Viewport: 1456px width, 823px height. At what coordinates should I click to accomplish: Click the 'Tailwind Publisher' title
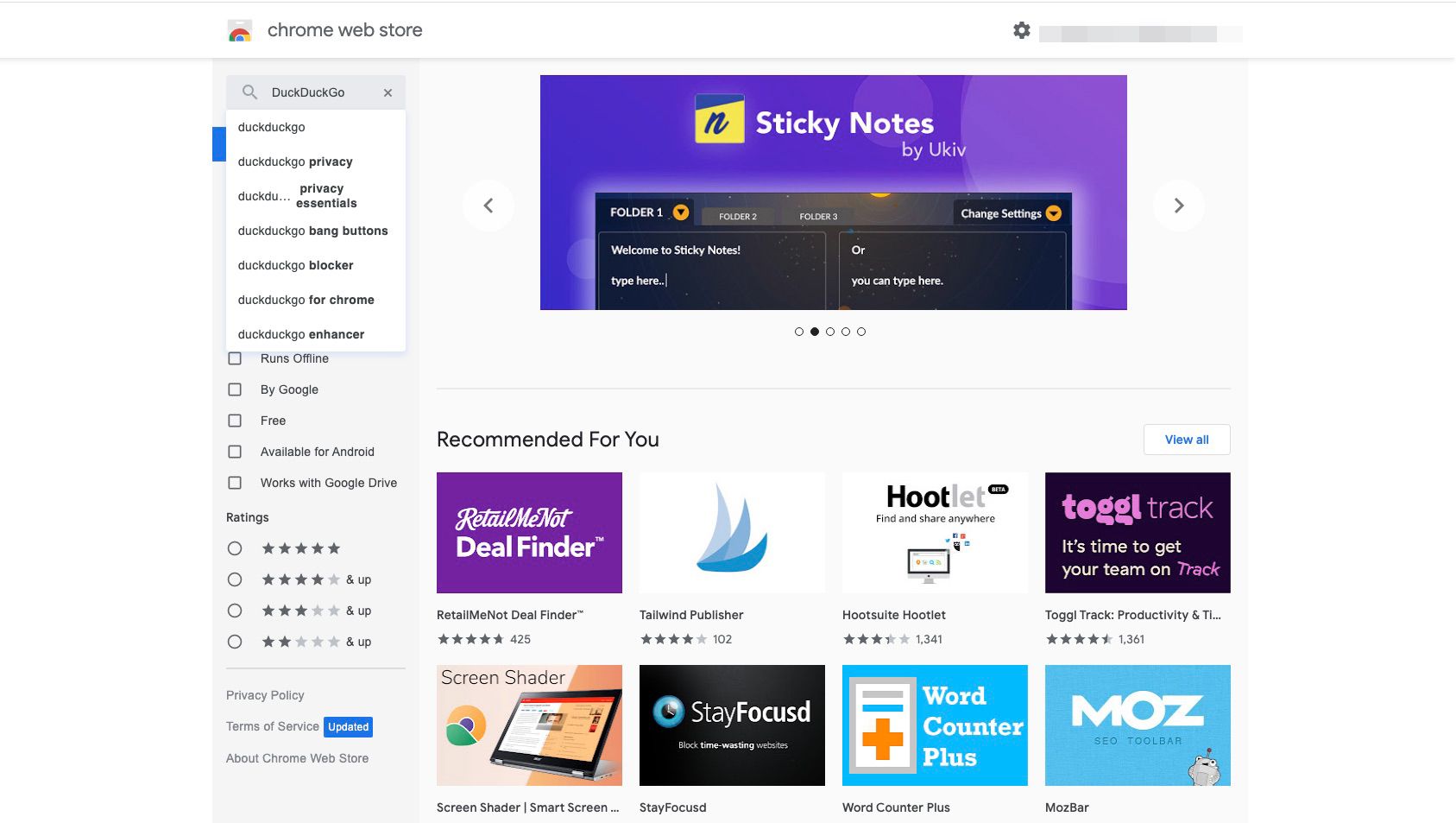point(691,615)
